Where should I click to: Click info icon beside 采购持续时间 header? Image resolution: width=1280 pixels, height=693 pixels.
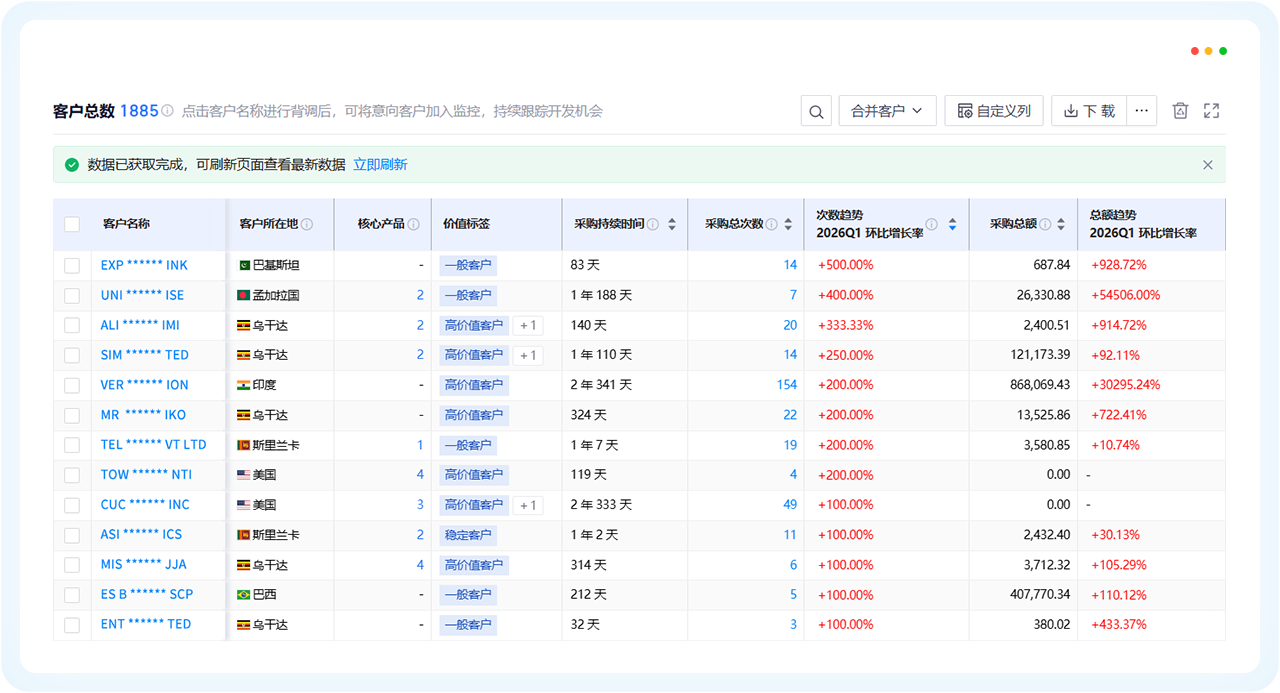[x=653, y=225]
